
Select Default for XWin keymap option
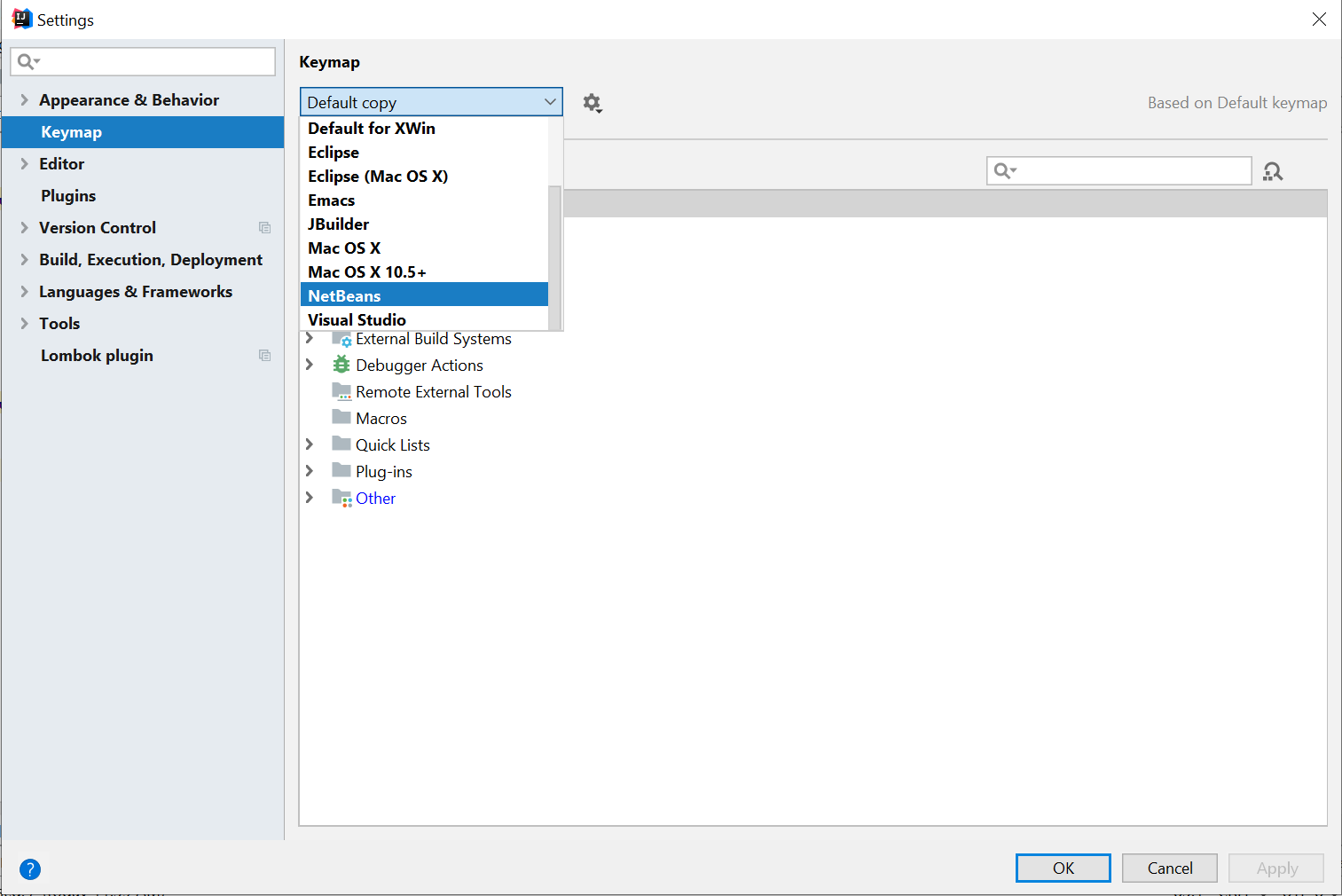(424, 129)
